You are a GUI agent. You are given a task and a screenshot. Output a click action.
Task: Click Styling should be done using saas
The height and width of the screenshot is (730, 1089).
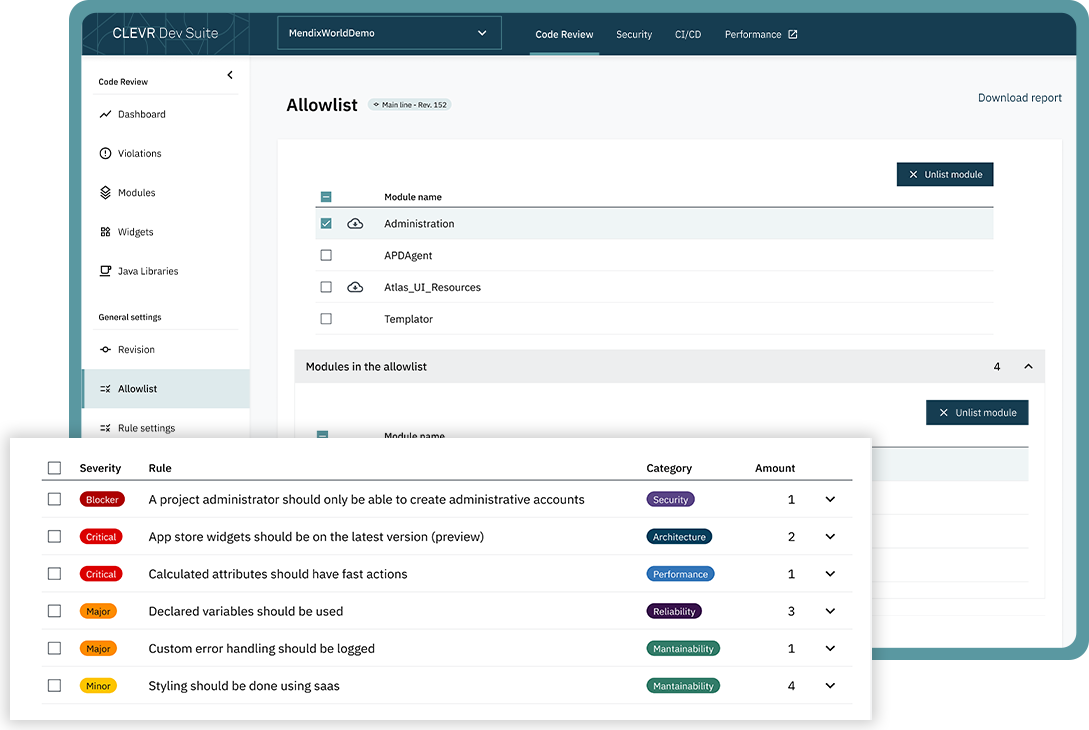coord(244,686)
